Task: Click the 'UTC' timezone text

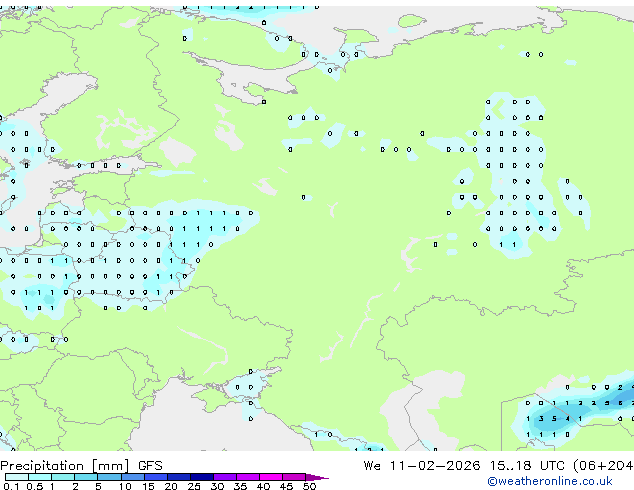Action: (552, 466)
